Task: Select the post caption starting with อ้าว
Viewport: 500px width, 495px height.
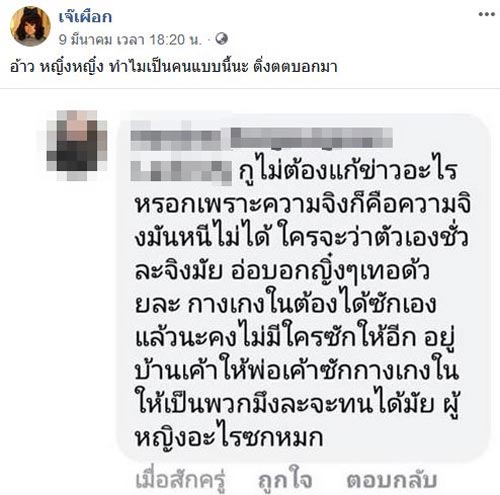Action: pyautogui.click(x=174, y=67)
